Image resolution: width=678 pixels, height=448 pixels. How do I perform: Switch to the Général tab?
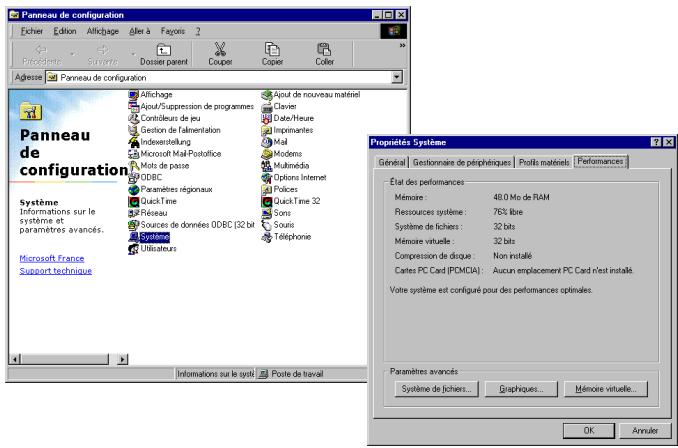[392, 162]
